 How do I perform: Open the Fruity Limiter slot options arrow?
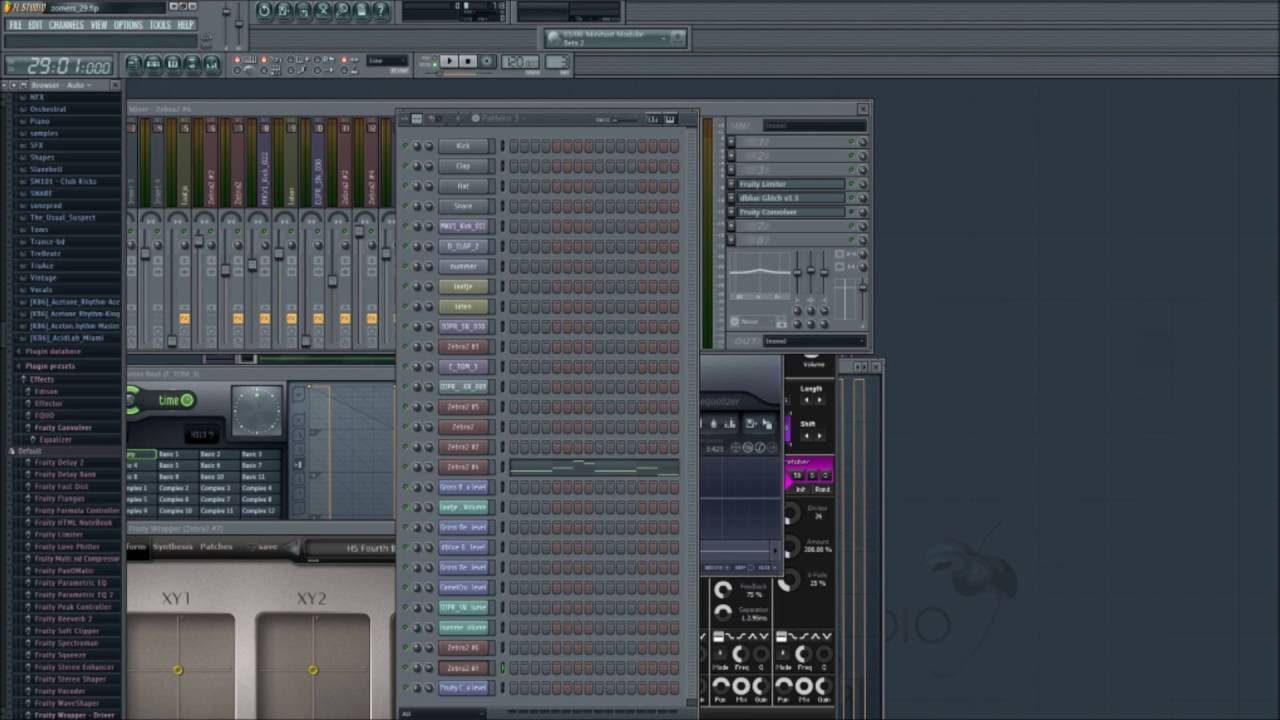[731, 184]
